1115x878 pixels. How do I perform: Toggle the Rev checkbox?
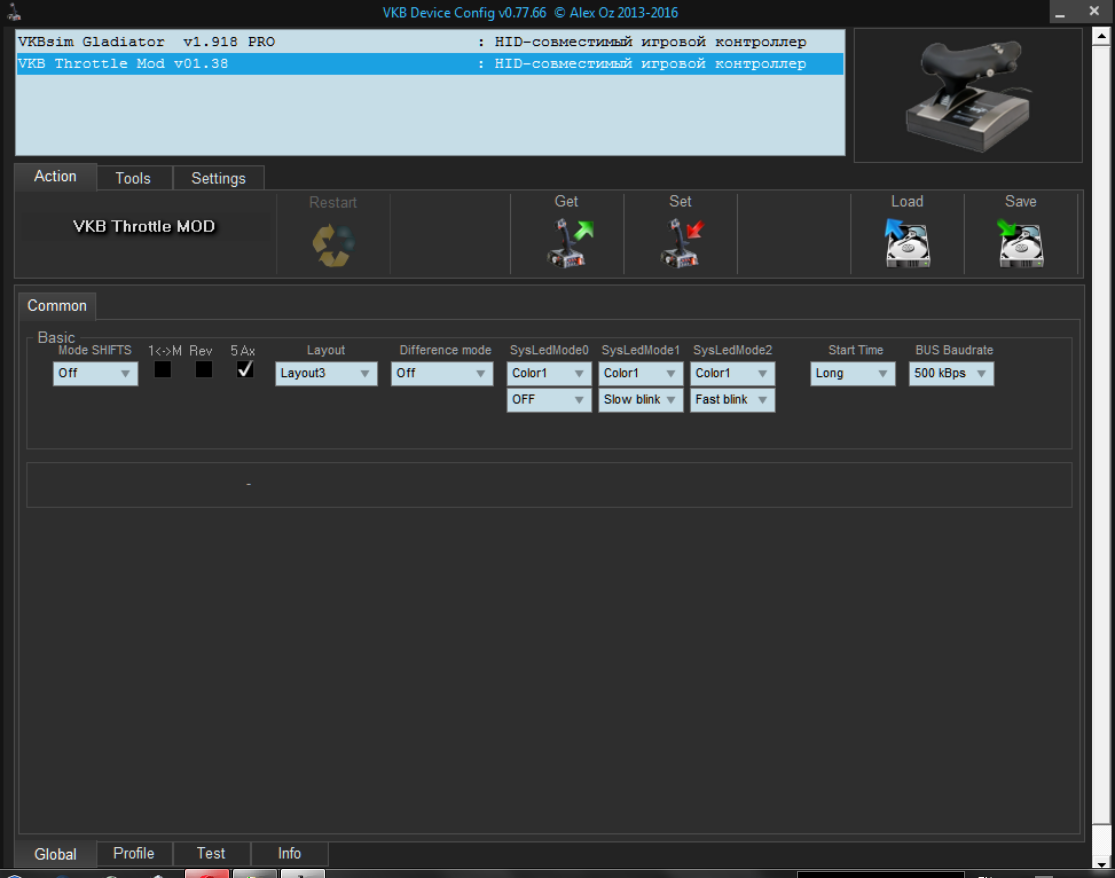(204, 370)
